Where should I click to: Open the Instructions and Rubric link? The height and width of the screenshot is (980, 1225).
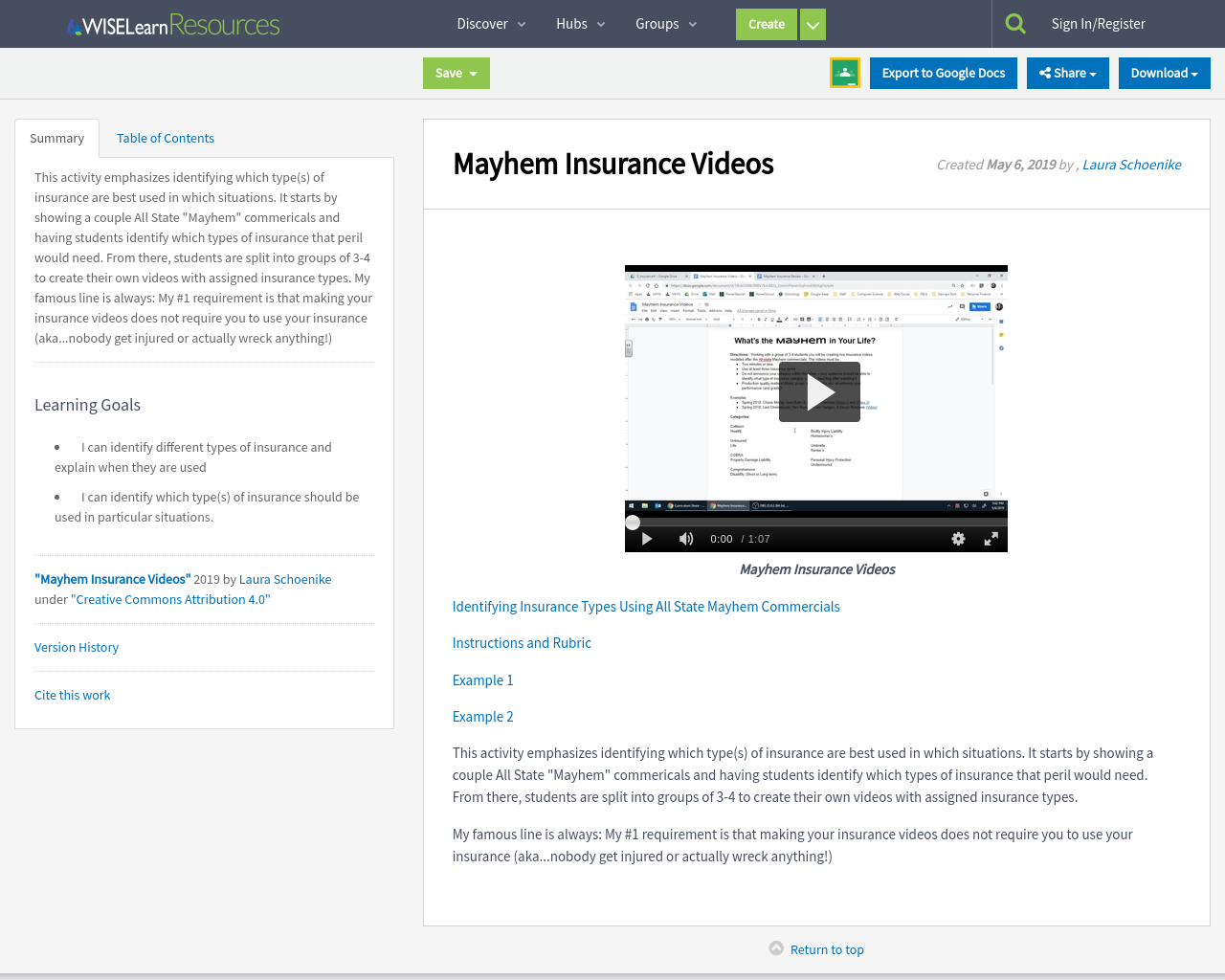[522, 642]
